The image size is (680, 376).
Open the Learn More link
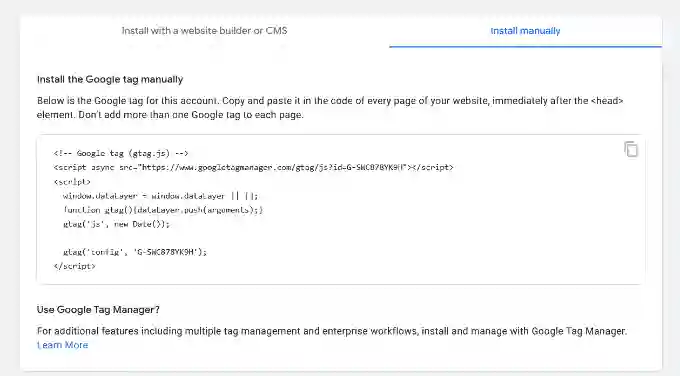coord(62,345)
